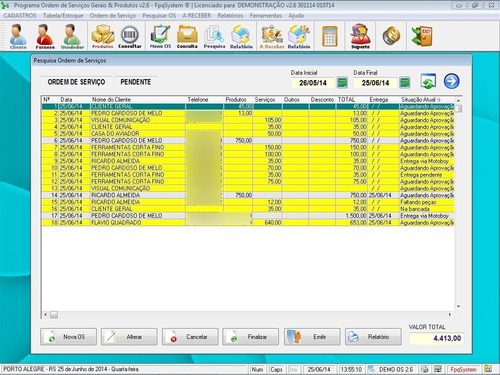
Task: Click the green refresh search icon
Action: point(428,81)
